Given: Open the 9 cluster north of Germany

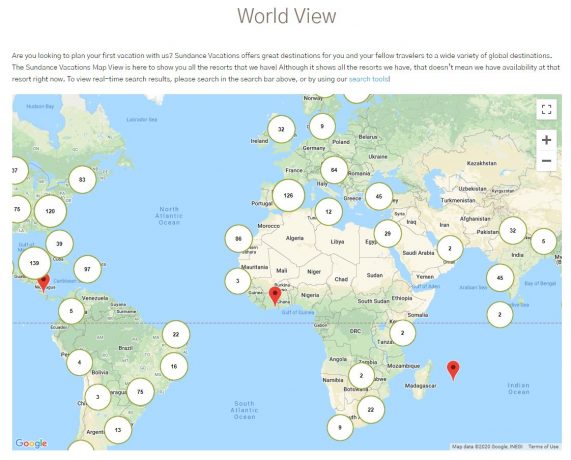Looking at the screenshot, I should click(x=322, y=126).
